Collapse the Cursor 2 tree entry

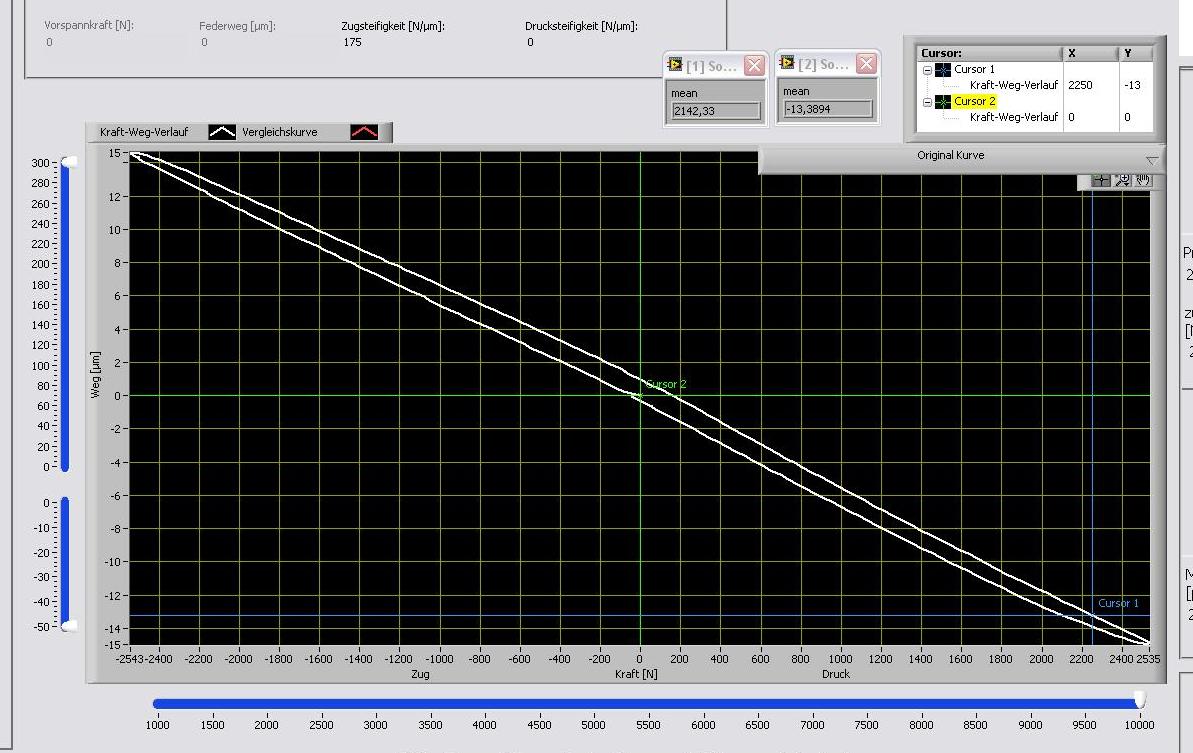point(927,102)
